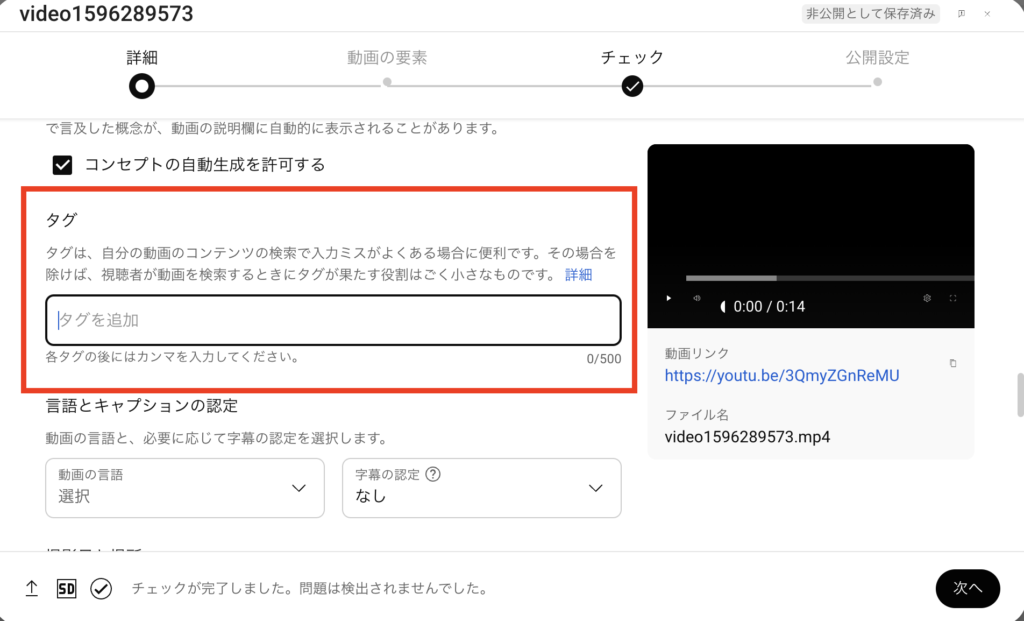Viewport: 1024px width, 621px height.
Task: Open the 詳細 link in the tag description
Action: point(579,275)
